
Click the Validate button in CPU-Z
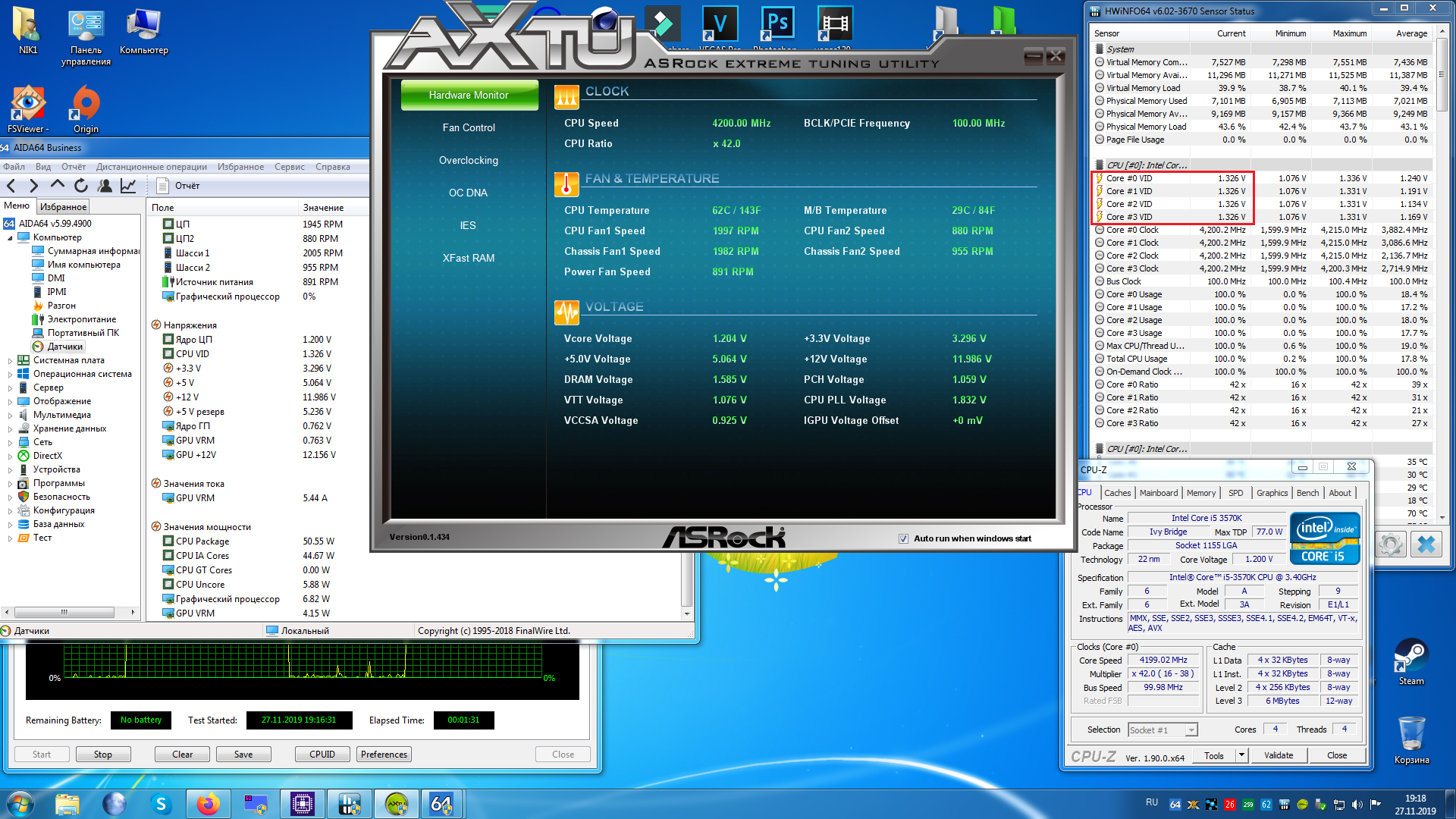(x=1278, y=755)
